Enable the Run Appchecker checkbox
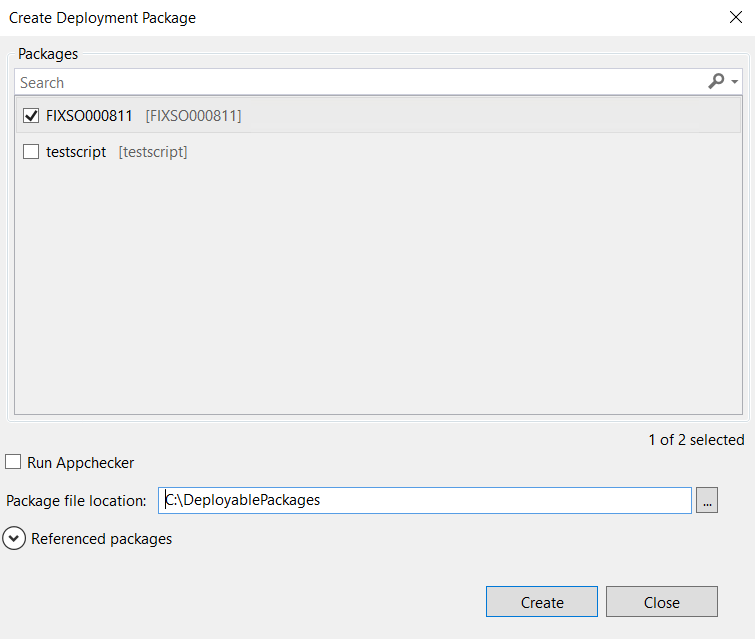This screenshot has height=639, width=755. pos(13,462)
